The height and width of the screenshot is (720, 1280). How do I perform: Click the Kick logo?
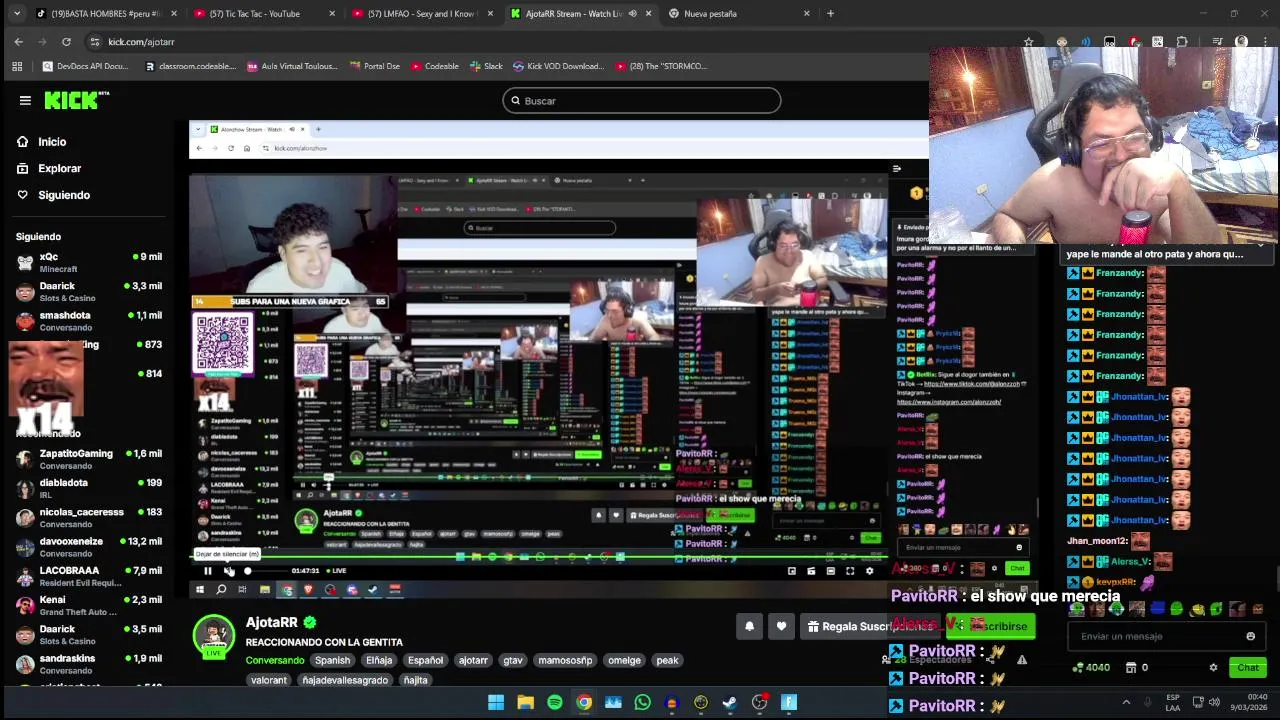tap(76, 100)
